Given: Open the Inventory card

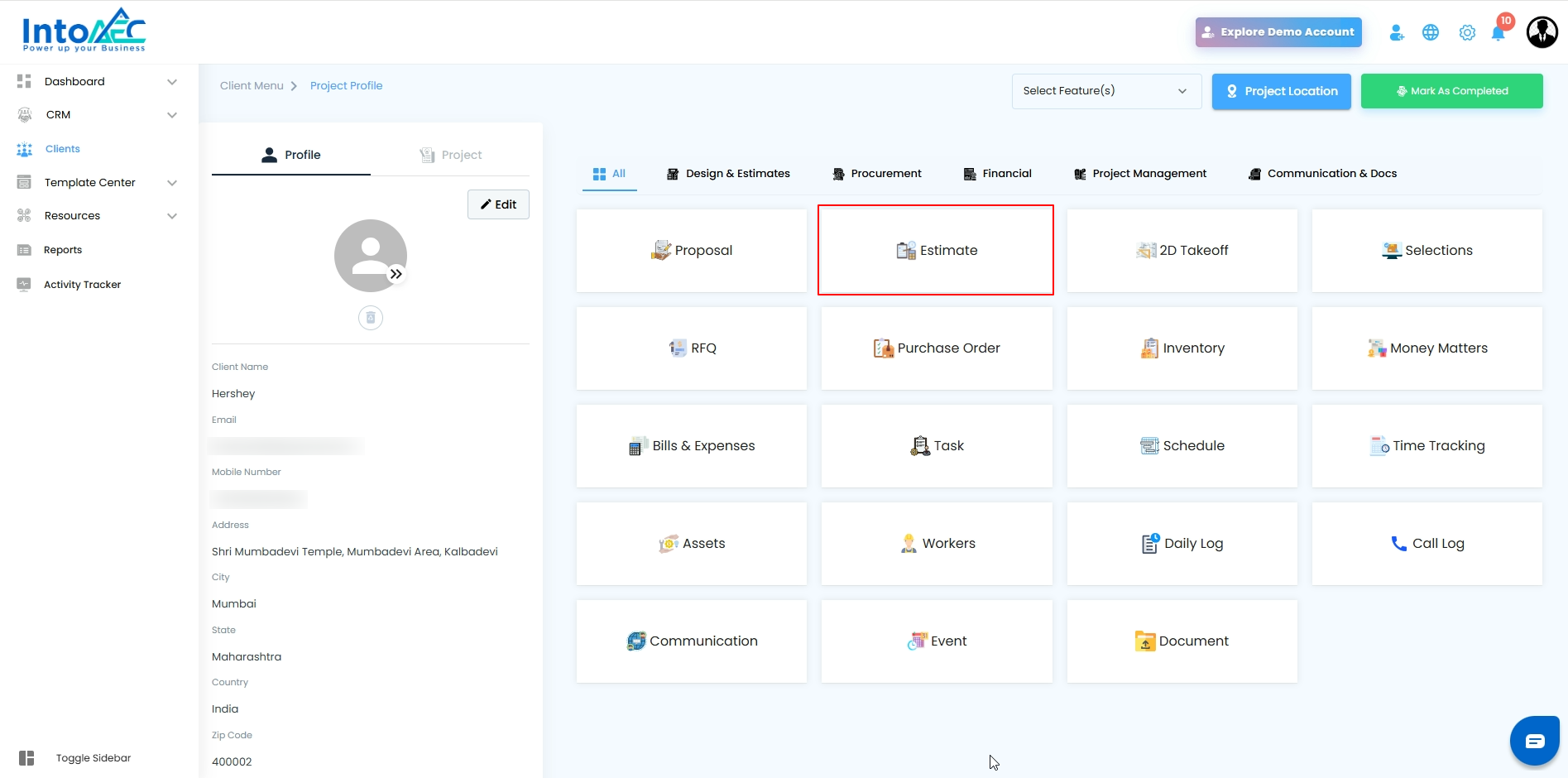Looking at the screenshot, I should point(1182,348).
